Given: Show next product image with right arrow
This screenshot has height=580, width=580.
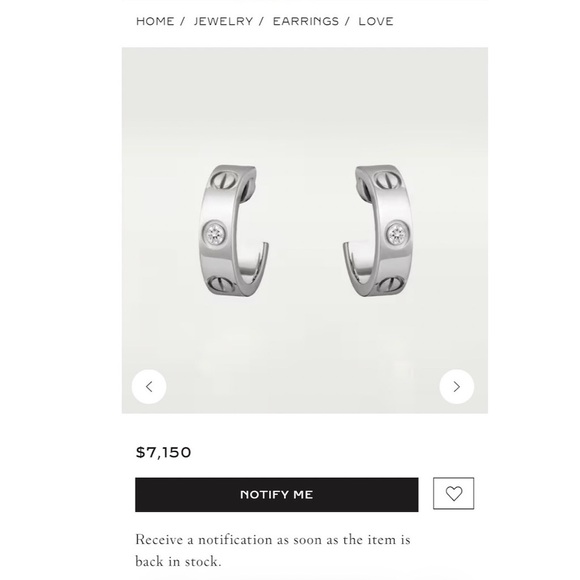Looking at the screenshot, I should (457, 387).
